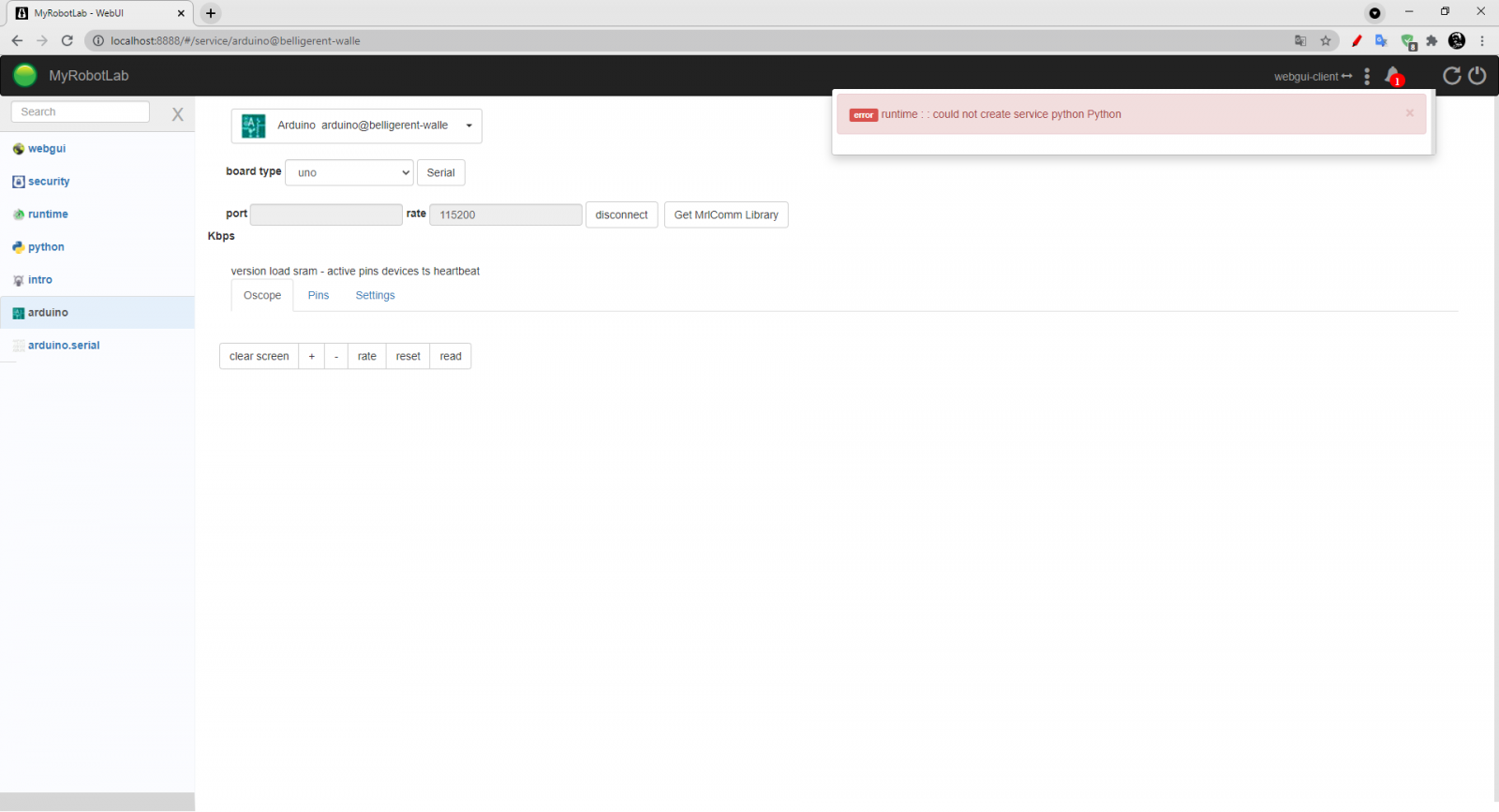Bookmark page with the star icon

(1326, 40)
